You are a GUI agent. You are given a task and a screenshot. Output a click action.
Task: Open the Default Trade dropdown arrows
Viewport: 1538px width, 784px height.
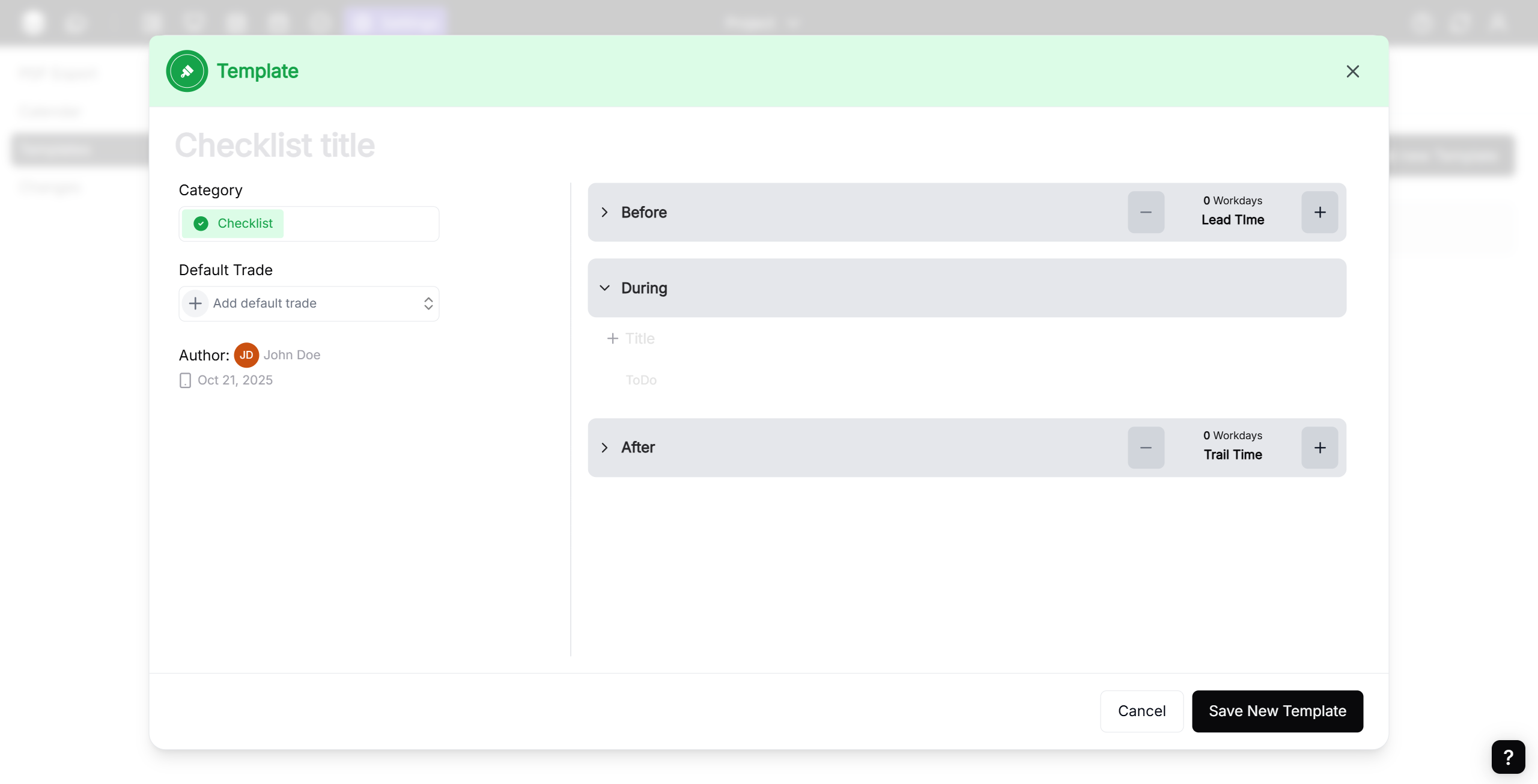[x=428, y=303]
